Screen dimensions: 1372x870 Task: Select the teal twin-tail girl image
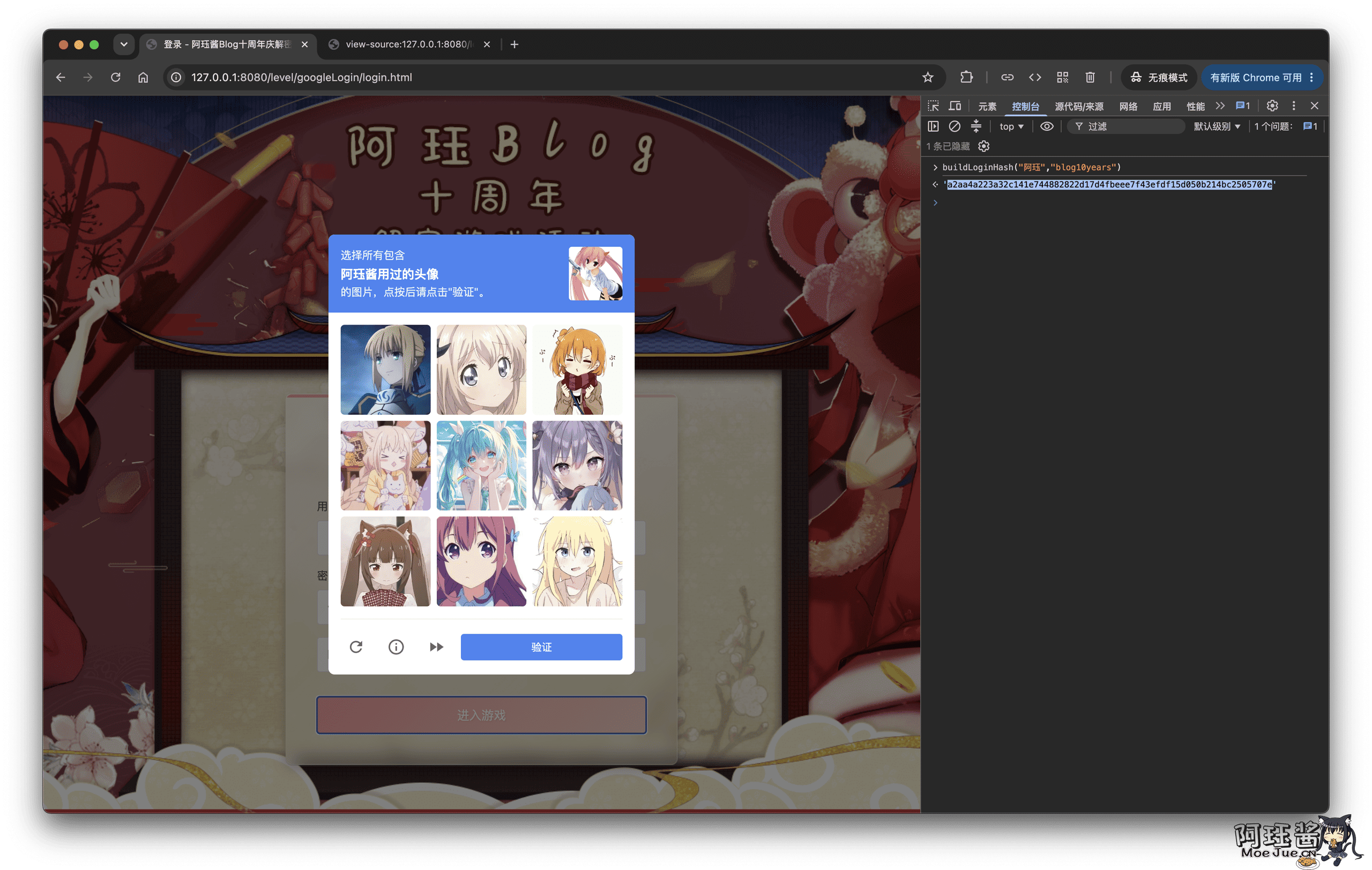click(481, 465)
